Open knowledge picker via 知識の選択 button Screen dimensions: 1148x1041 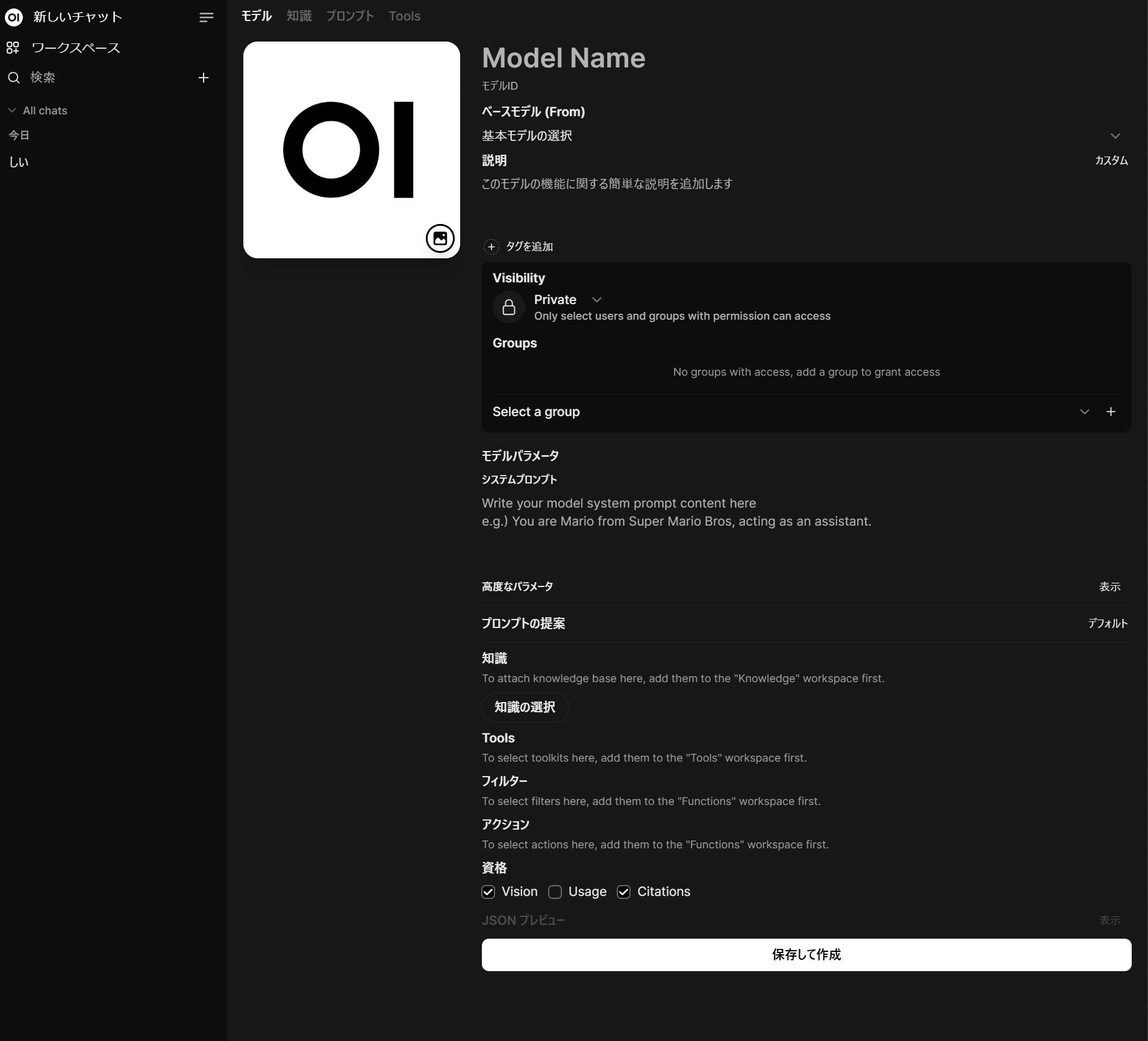click(x=525, y=707)
